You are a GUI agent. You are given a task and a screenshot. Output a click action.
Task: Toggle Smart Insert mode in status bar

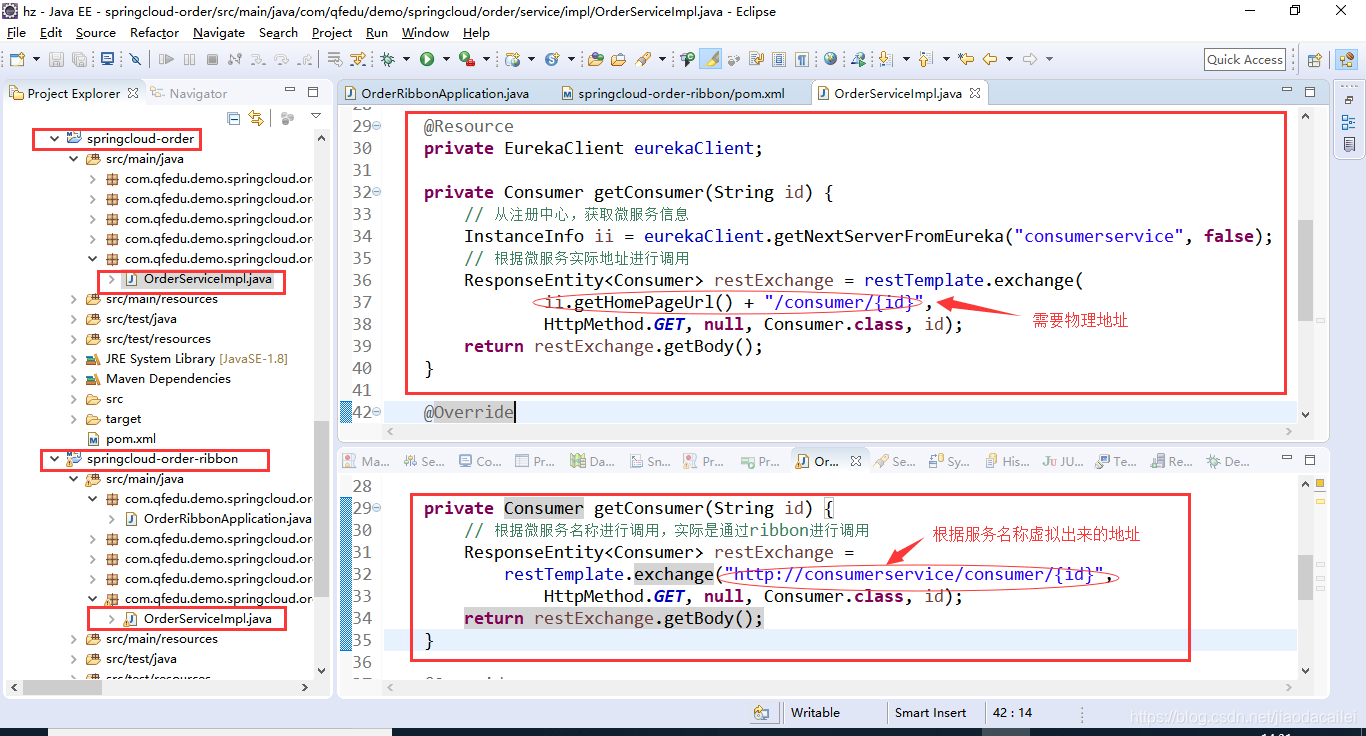(x=930, y=713)
